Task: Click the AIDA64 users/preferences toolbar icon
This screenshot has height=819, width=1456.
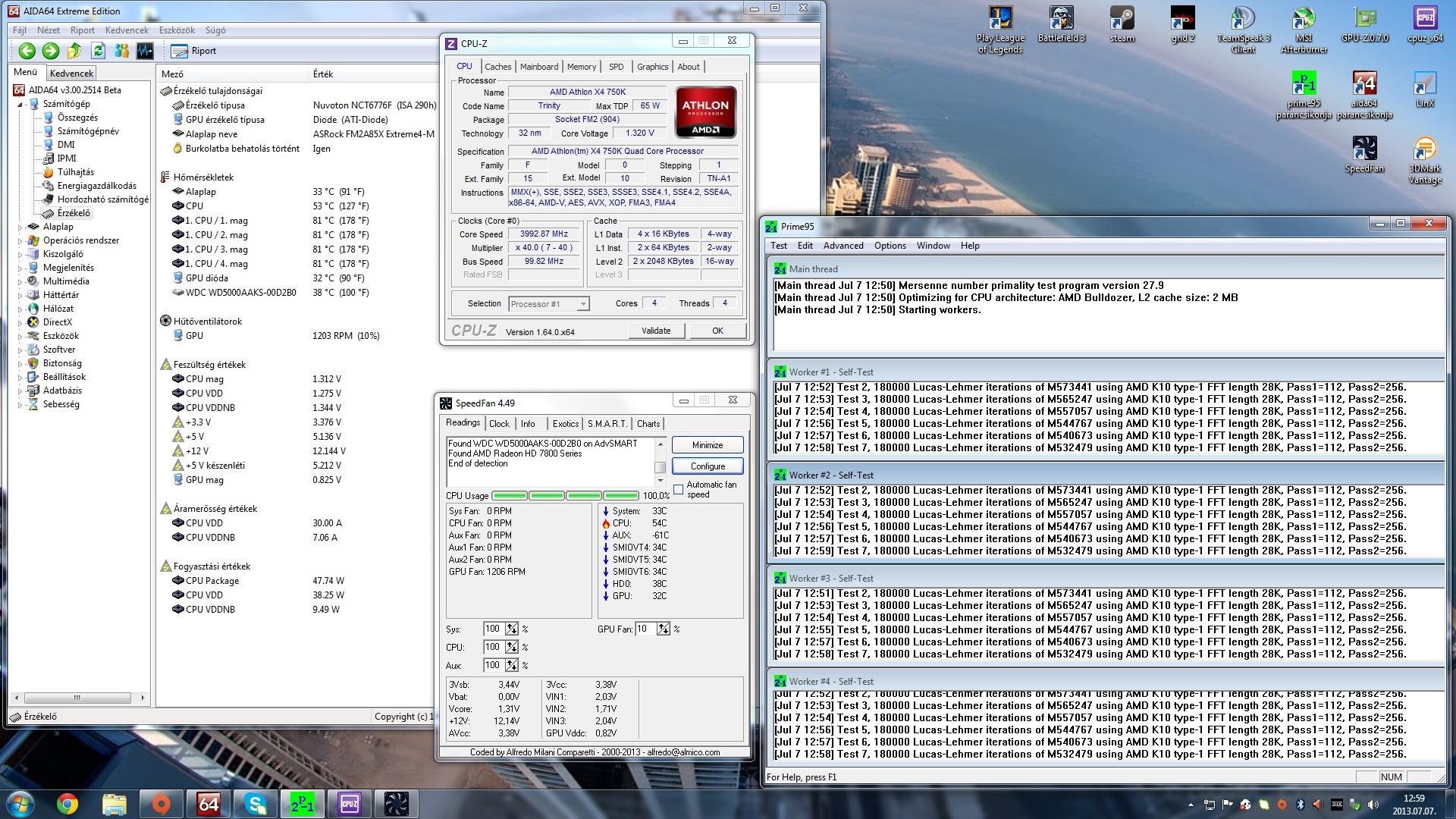Action: click(x=121, y=51)
